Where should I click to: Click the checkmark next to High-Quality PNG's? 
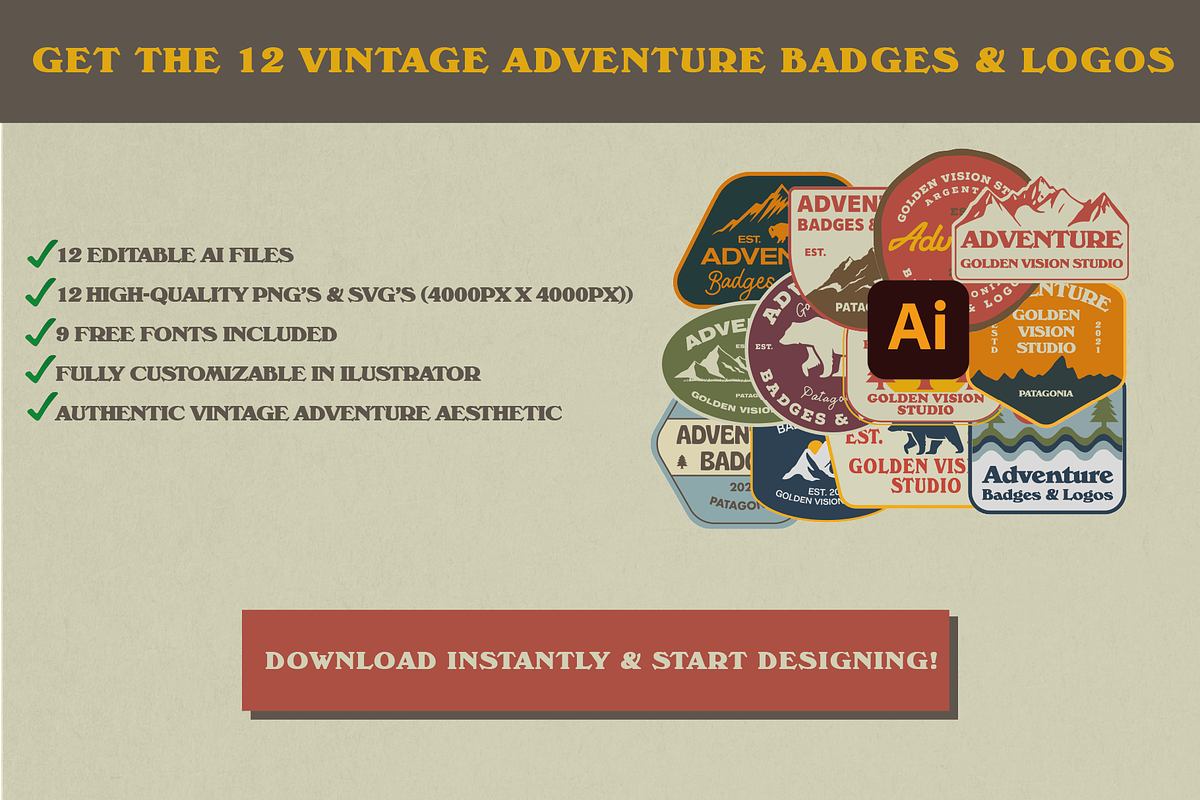click(40, 293)
